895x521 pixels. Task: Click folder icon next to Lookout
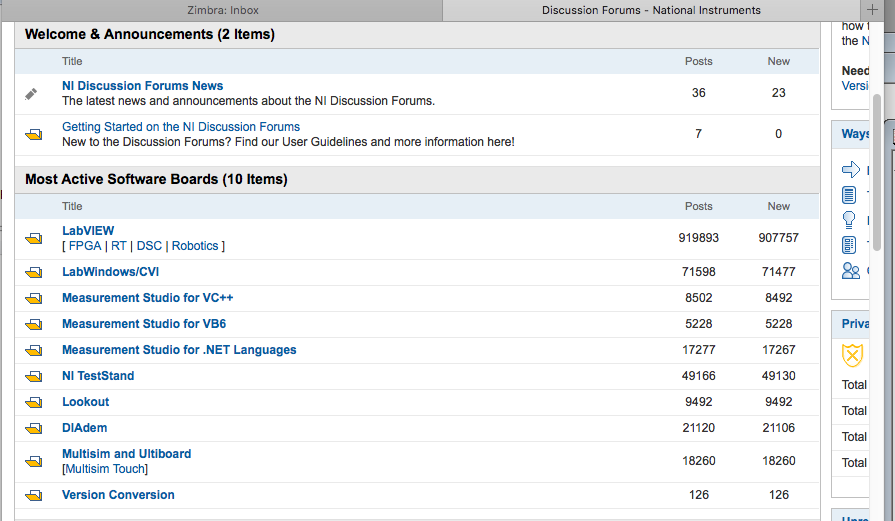click(x=34, y=403)
